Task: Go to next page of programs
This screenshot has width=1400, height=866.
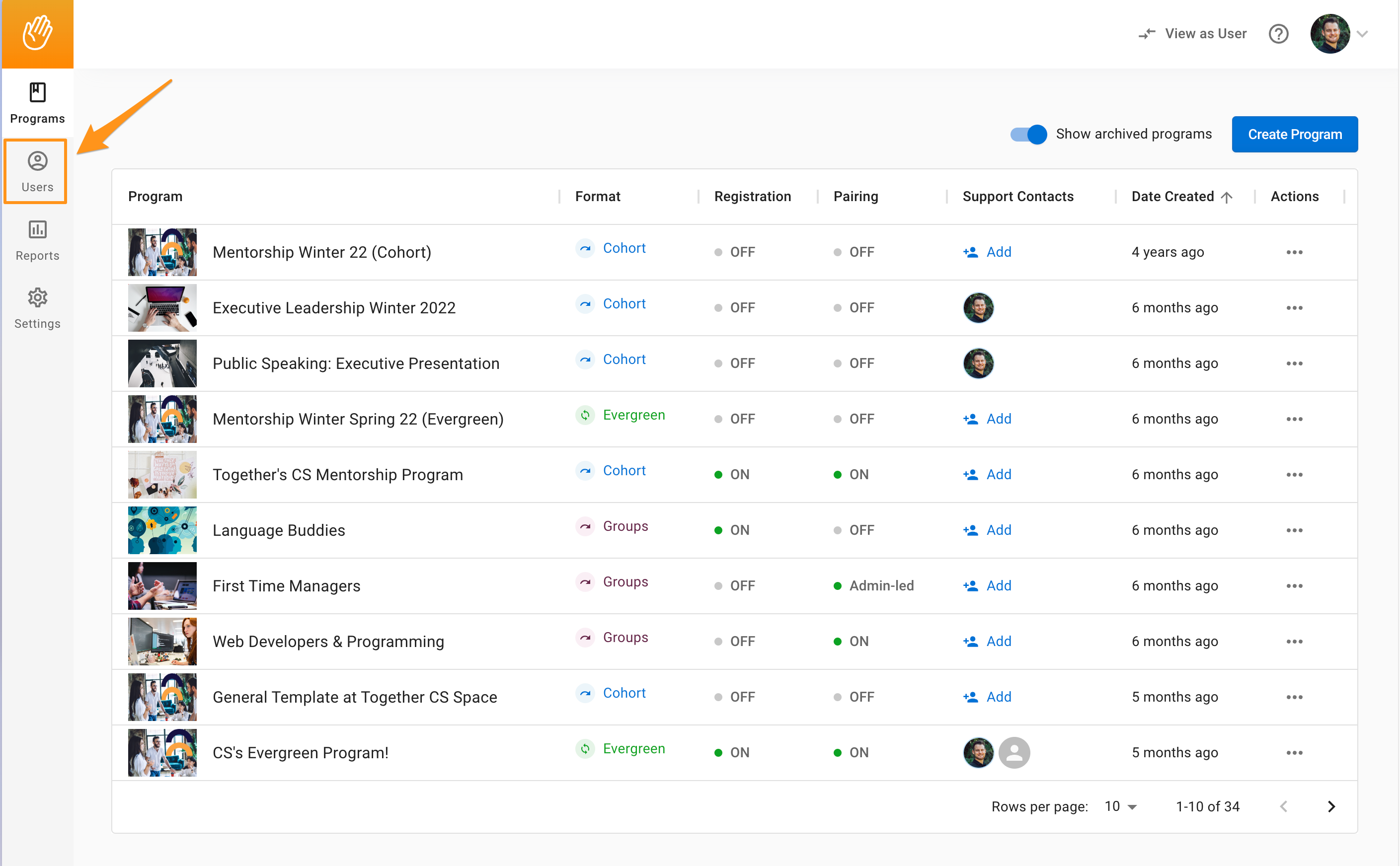Action: point(1331,806)
